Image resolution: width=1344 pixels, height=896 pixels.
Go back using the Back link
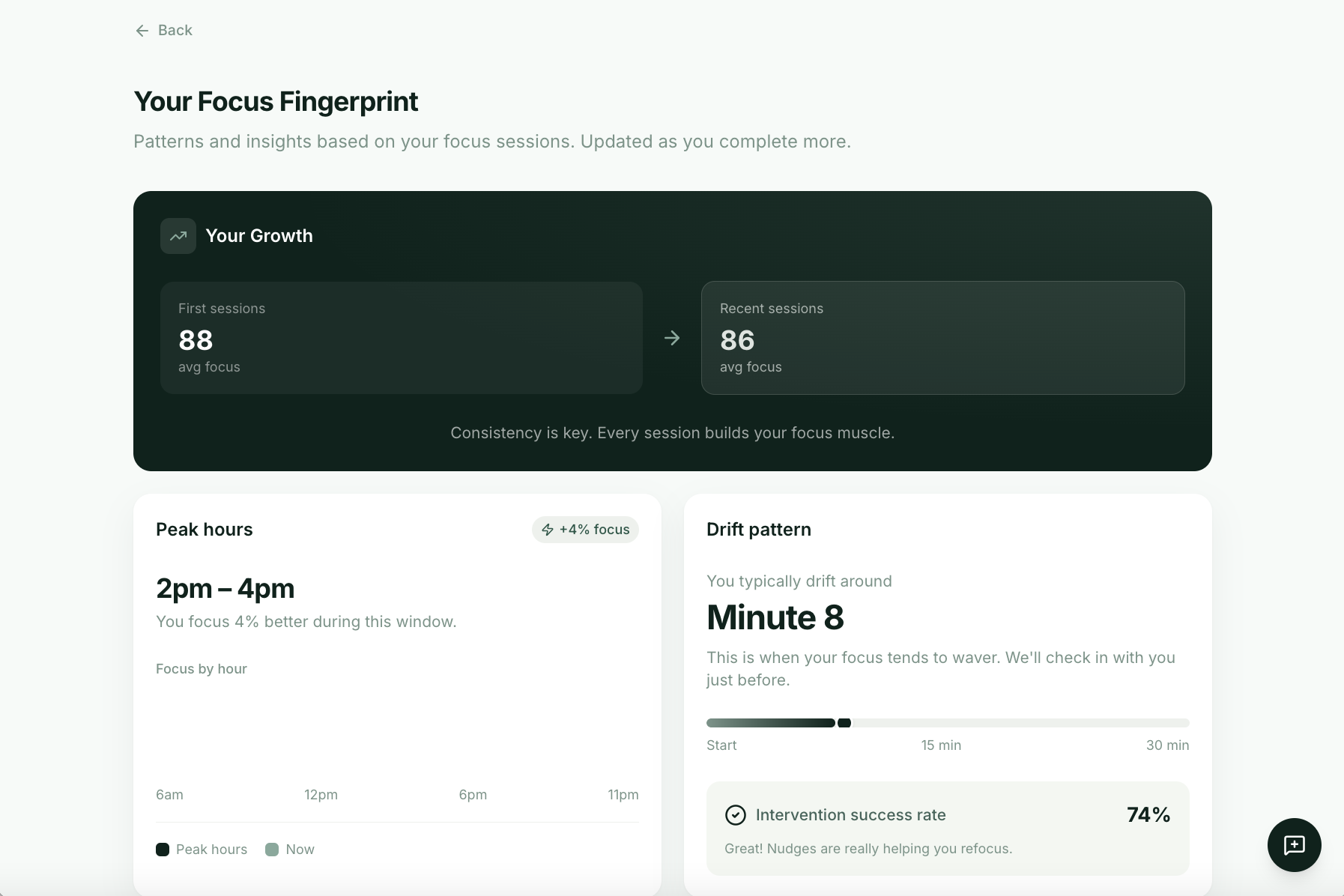tap(163, 30)
